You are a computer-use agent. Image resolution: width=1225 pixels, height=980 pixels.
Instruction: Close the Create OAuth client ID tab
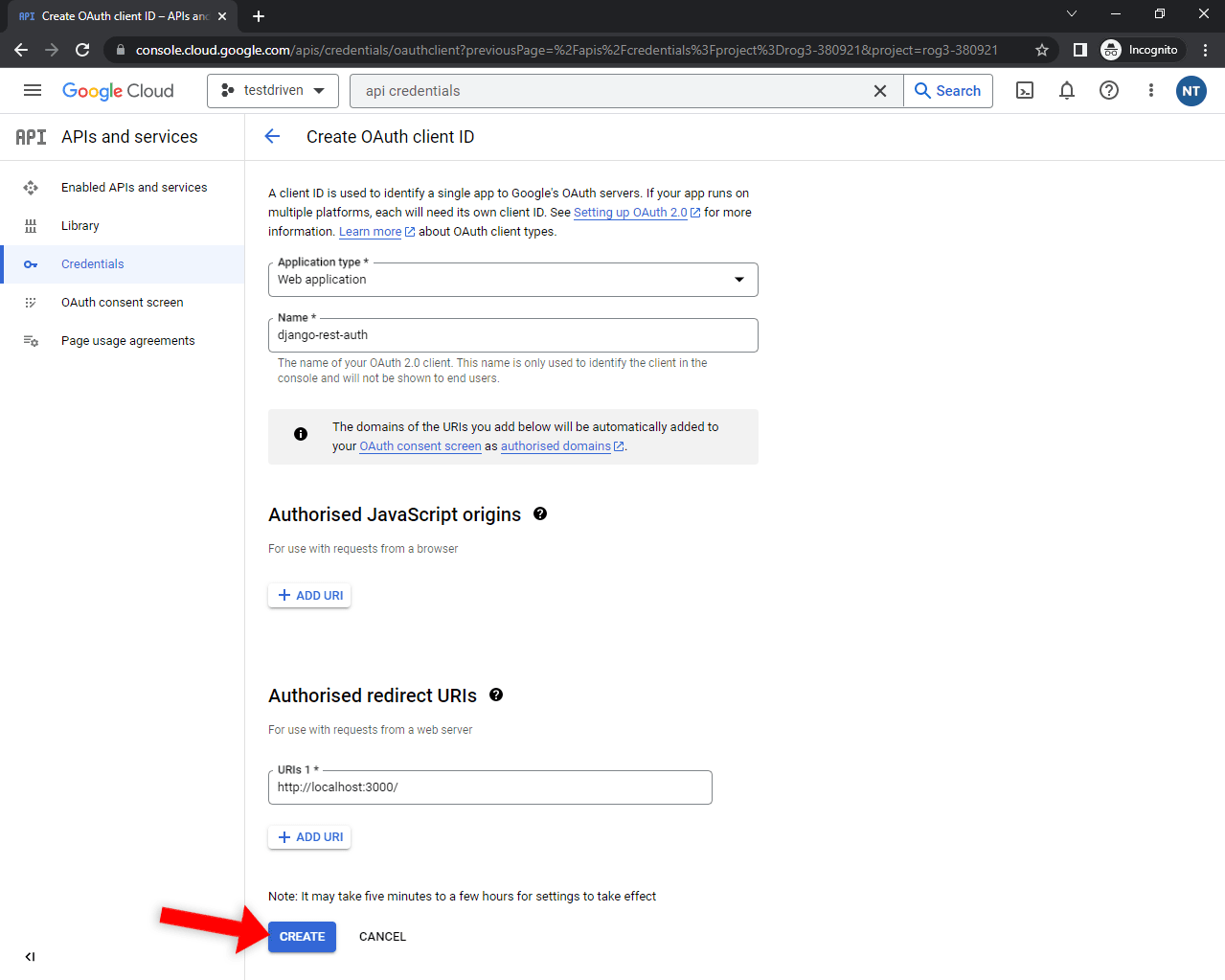pyautogui.click(x=222, y=16)
